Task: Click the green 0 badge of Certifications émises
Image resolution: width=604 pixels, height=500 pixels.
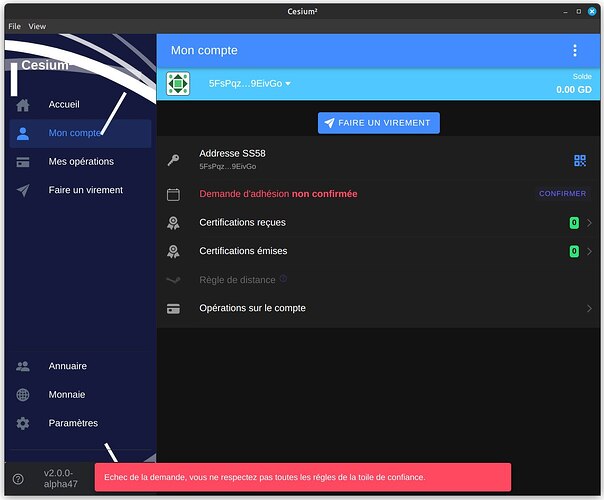Action: coord(574,251)
